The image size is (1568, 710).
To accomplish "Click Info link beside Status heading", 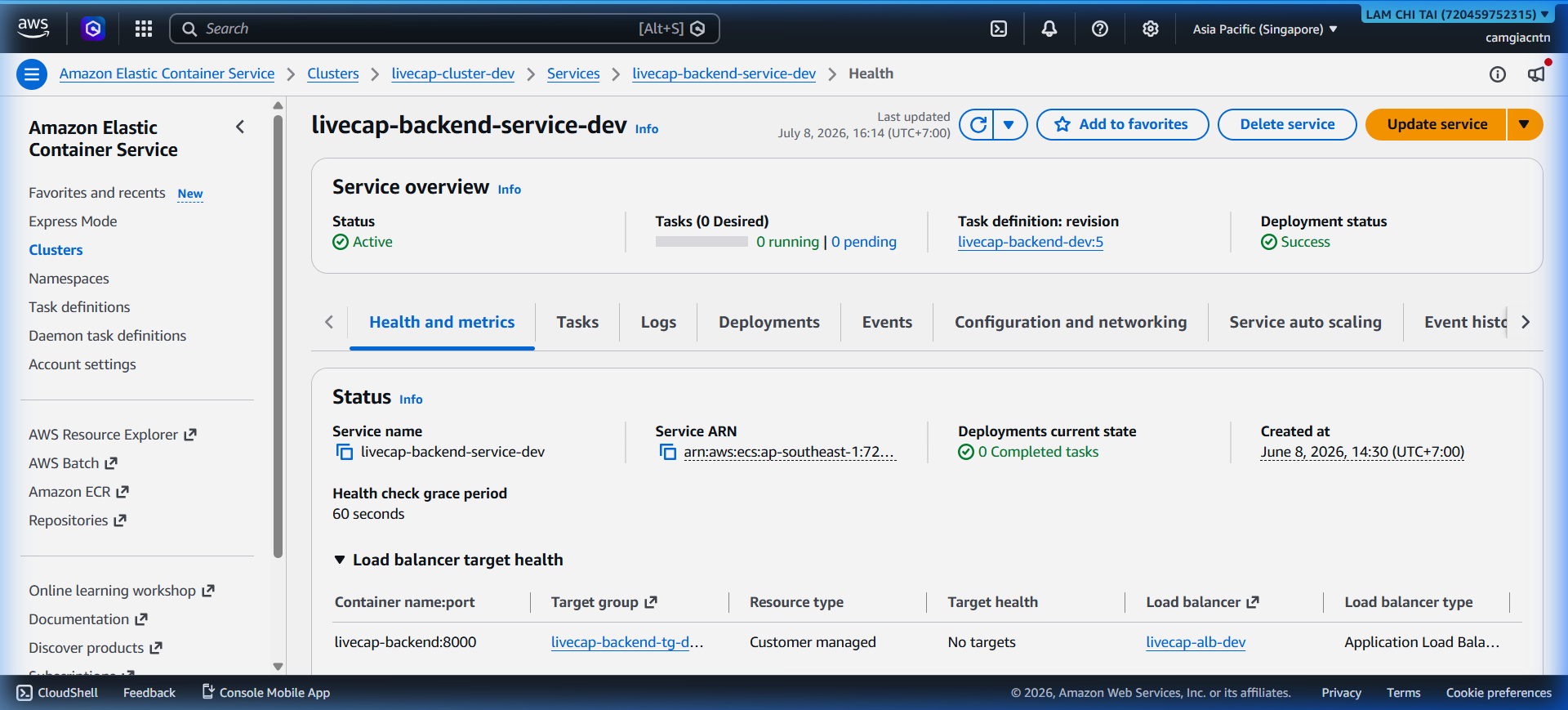I will (411, 400).
